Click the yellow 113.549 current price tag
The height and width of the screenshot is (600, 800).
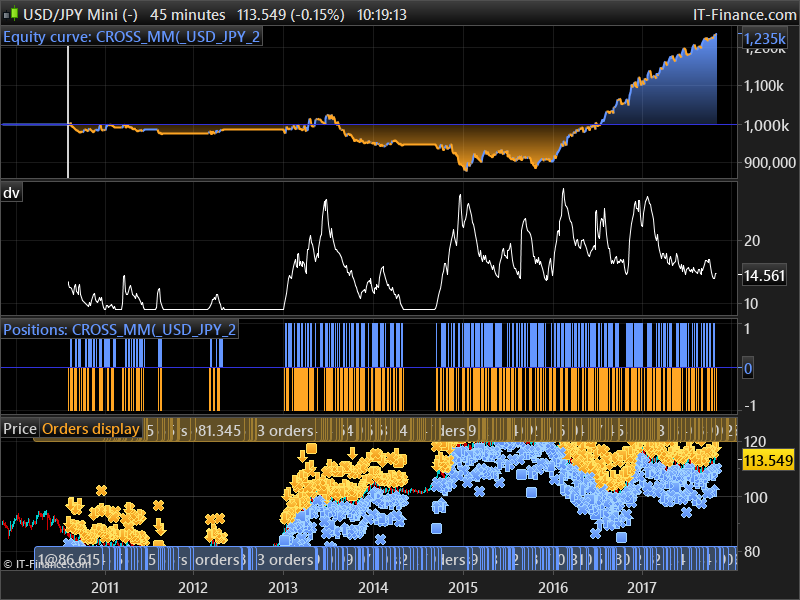[x=766, y=461]
